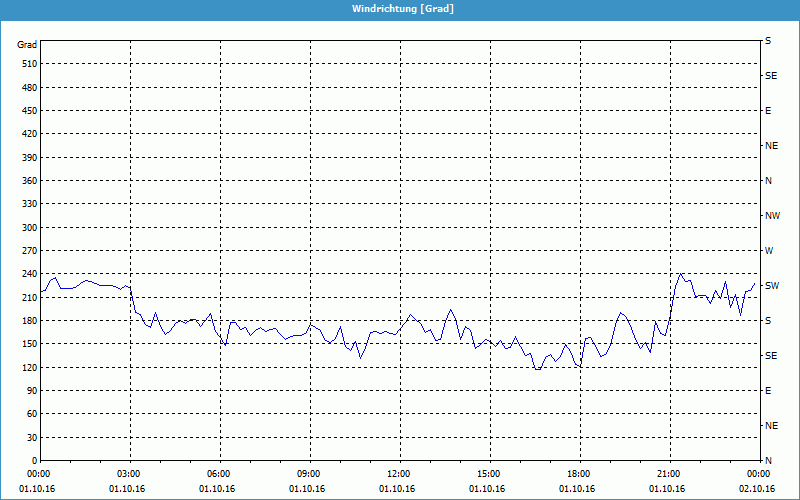The width and height of the screenshot is (800, 500).
Task: Click the 12:00 time axis label
Action: [x=399, y=474]
